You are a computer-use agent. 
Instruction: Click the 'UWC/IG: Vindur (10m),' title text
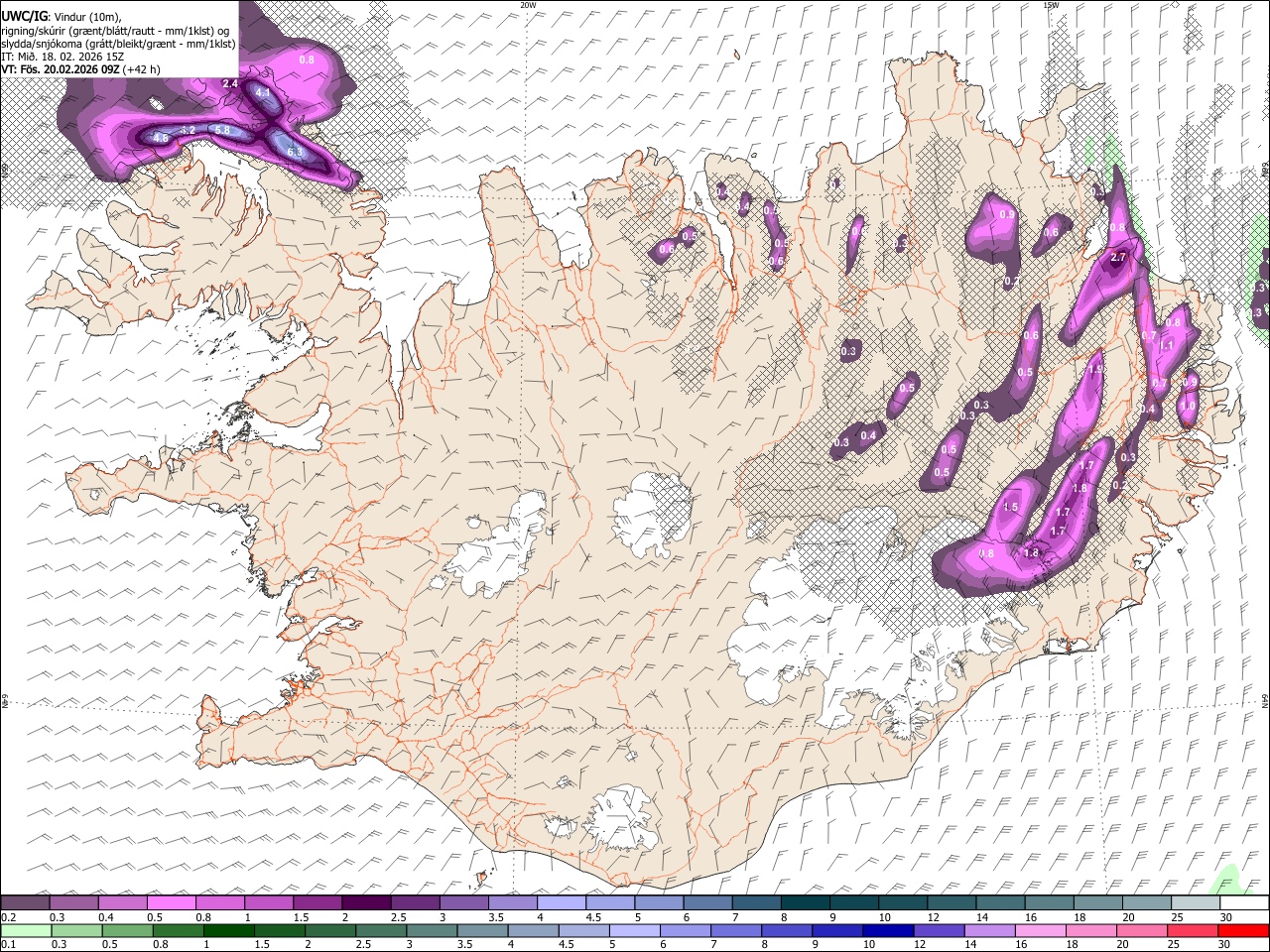(61, 16)
